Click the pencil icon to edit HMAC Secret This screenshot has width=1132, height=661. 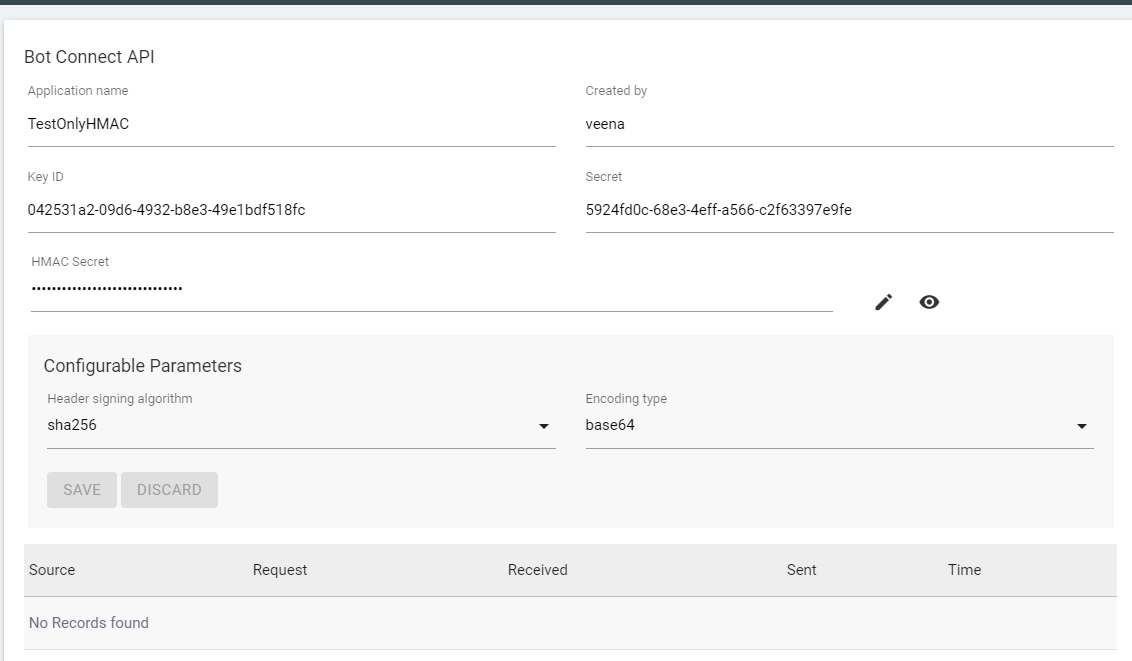[x=884, y=301]
